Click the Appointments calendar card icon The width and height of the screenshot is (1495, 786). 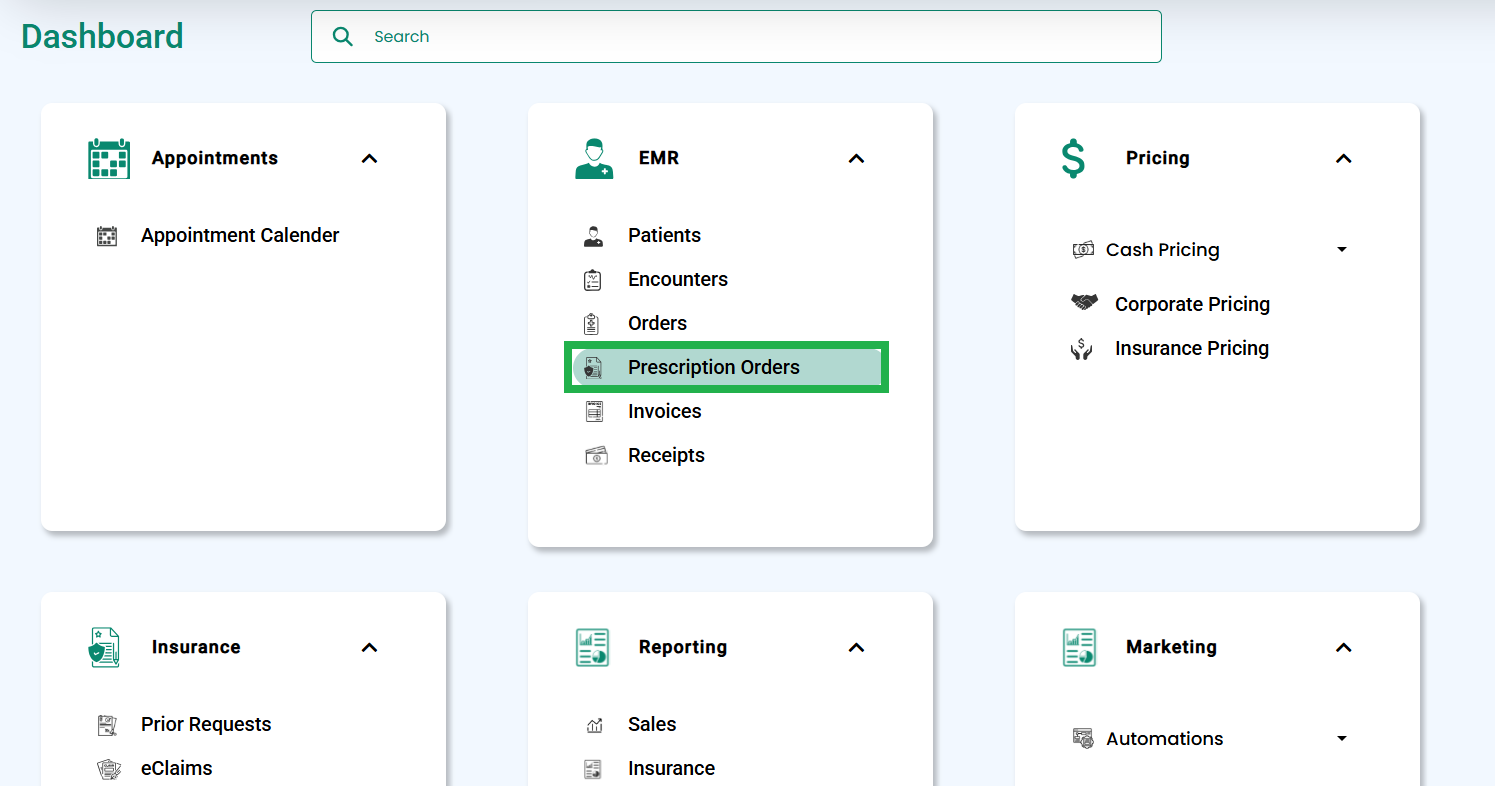coord(109,158)
